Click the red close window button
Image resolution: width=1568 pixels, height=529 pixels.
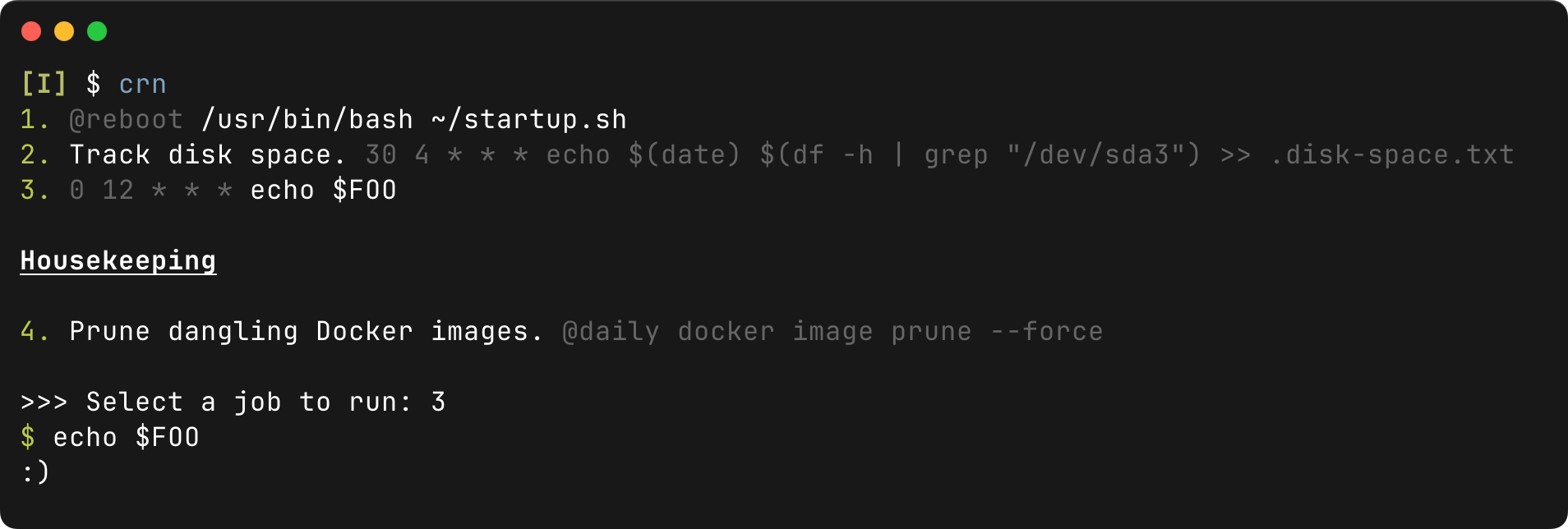point(31,31)
